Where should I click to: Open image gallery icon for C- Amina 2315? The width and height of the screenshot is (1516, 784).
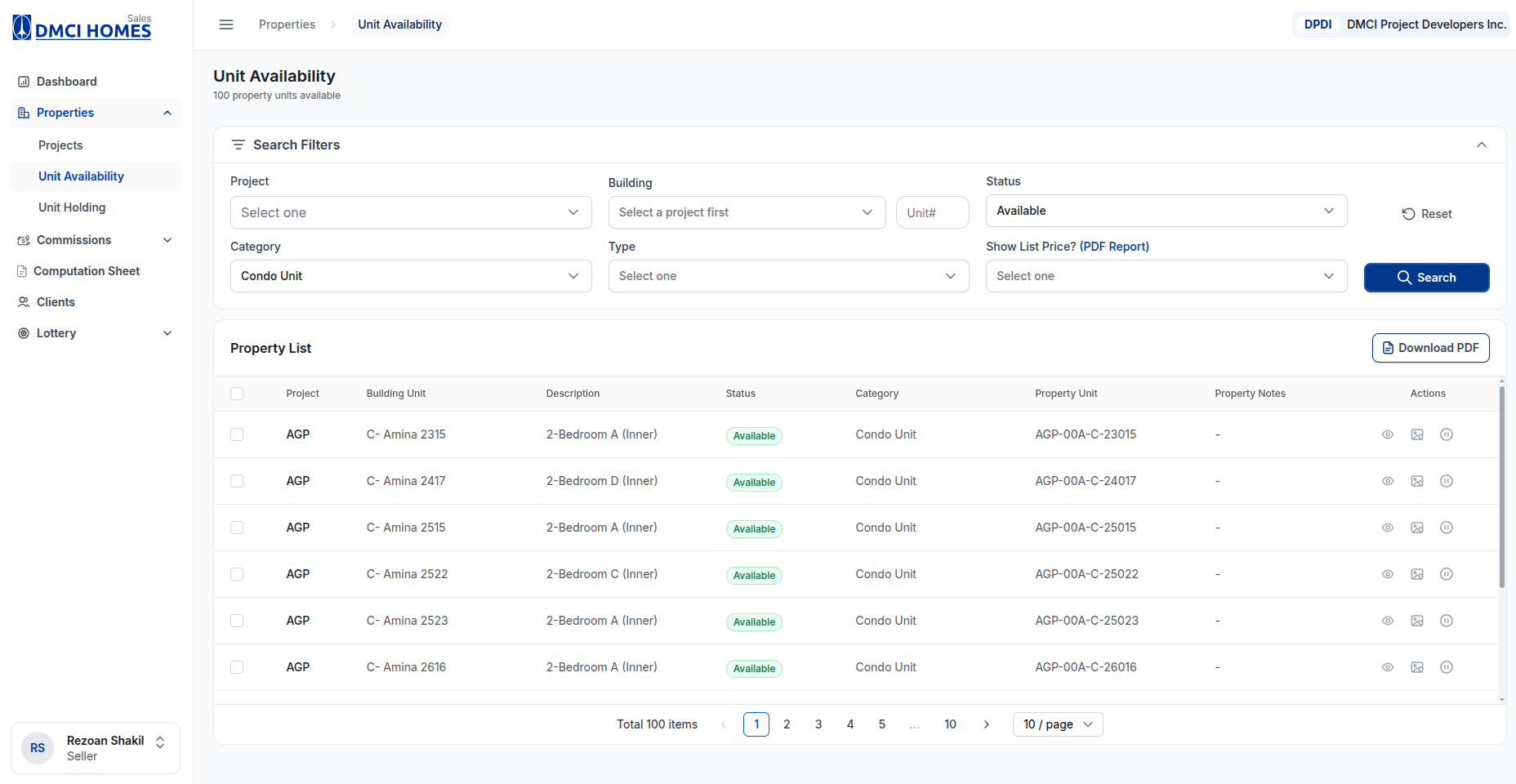tap(1417, 434)
